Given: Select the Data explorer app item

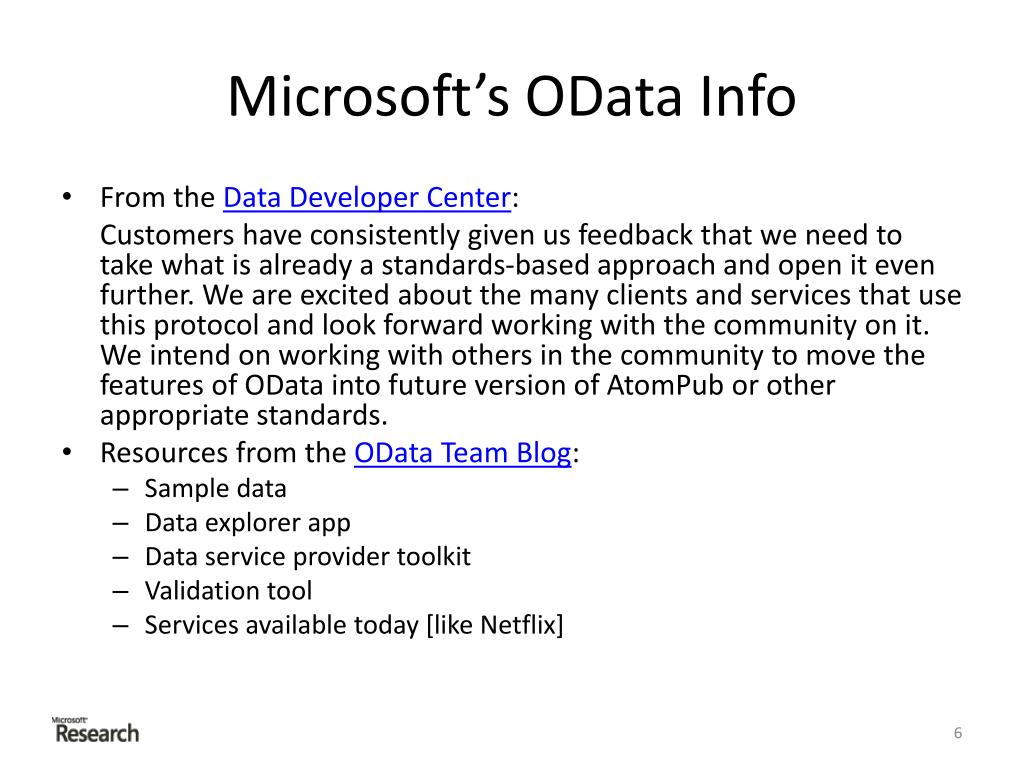Looking at the screenshot, I should pyautogui.click(x=248, y=523).
